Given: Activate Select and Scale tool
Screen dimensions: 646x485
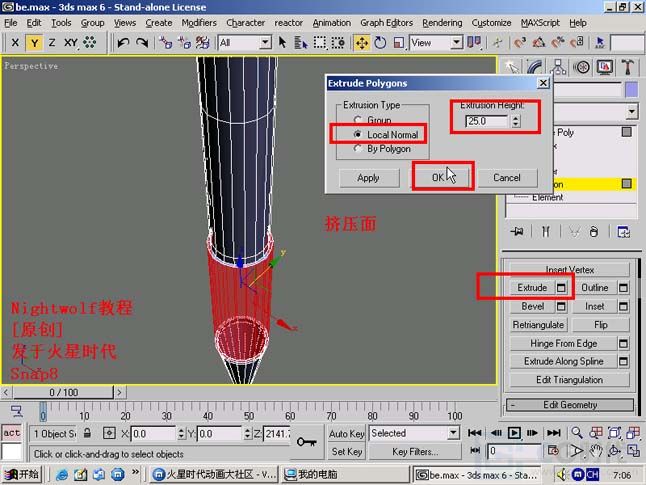Looking at the screenshot, I should (x=399, y=42).
